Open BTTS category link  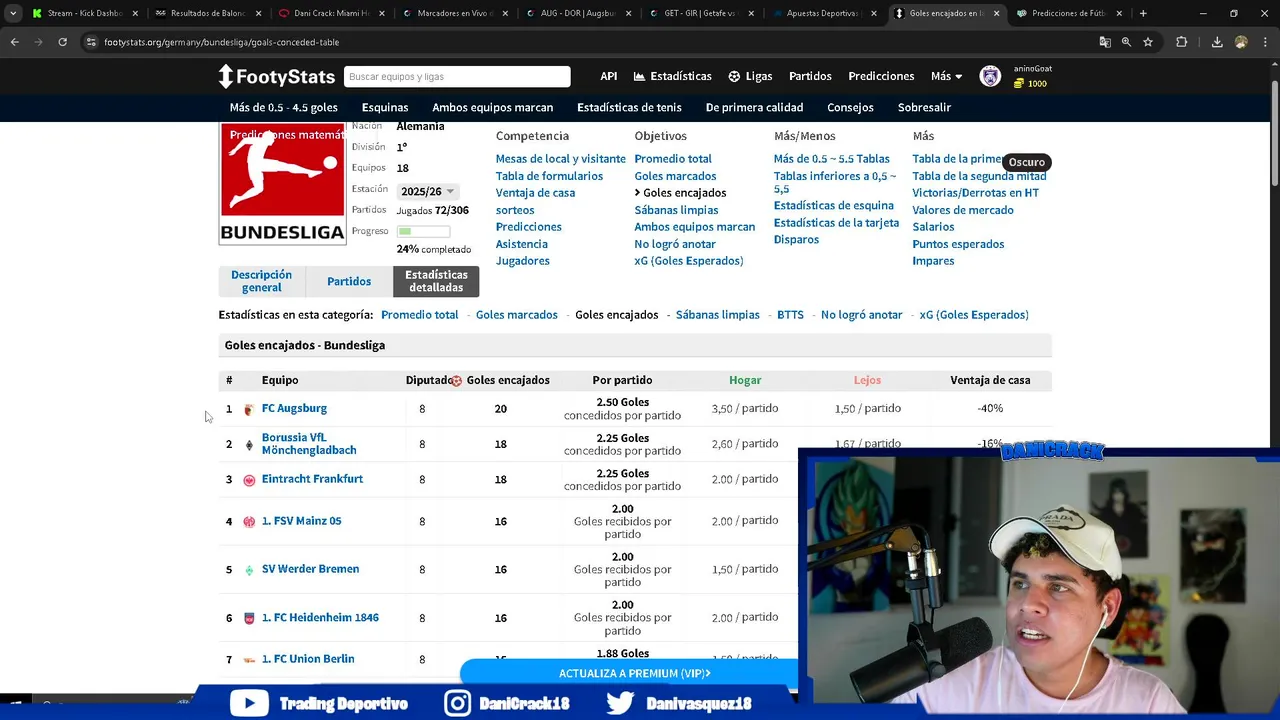point(790,314)
